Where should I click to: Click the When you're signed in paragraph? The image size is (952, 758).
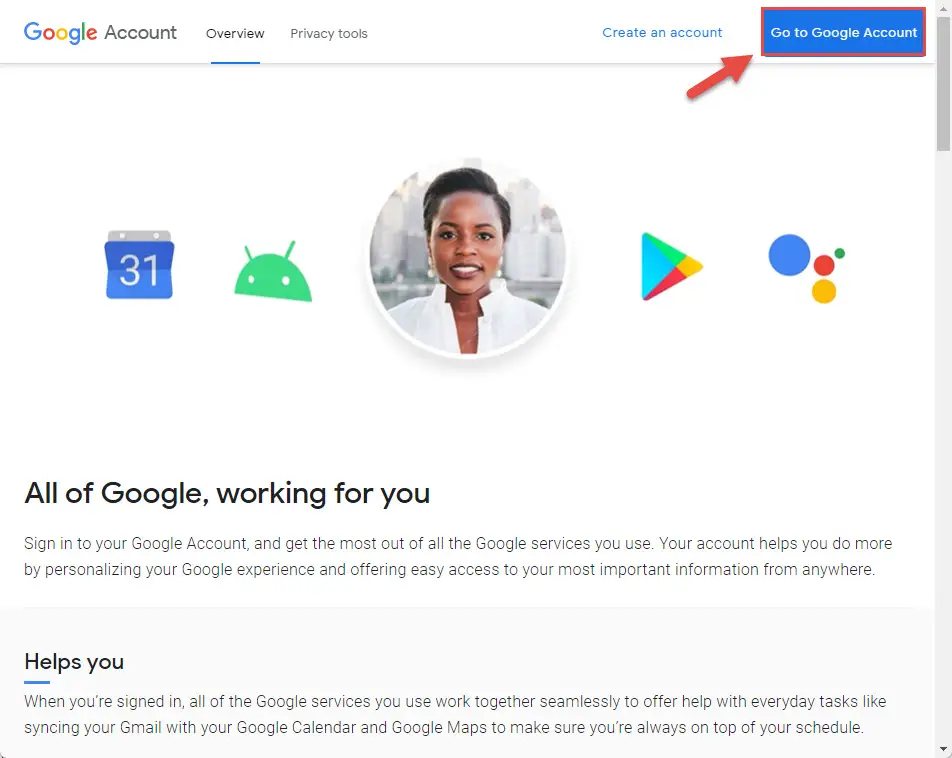[x=455, y=714]
